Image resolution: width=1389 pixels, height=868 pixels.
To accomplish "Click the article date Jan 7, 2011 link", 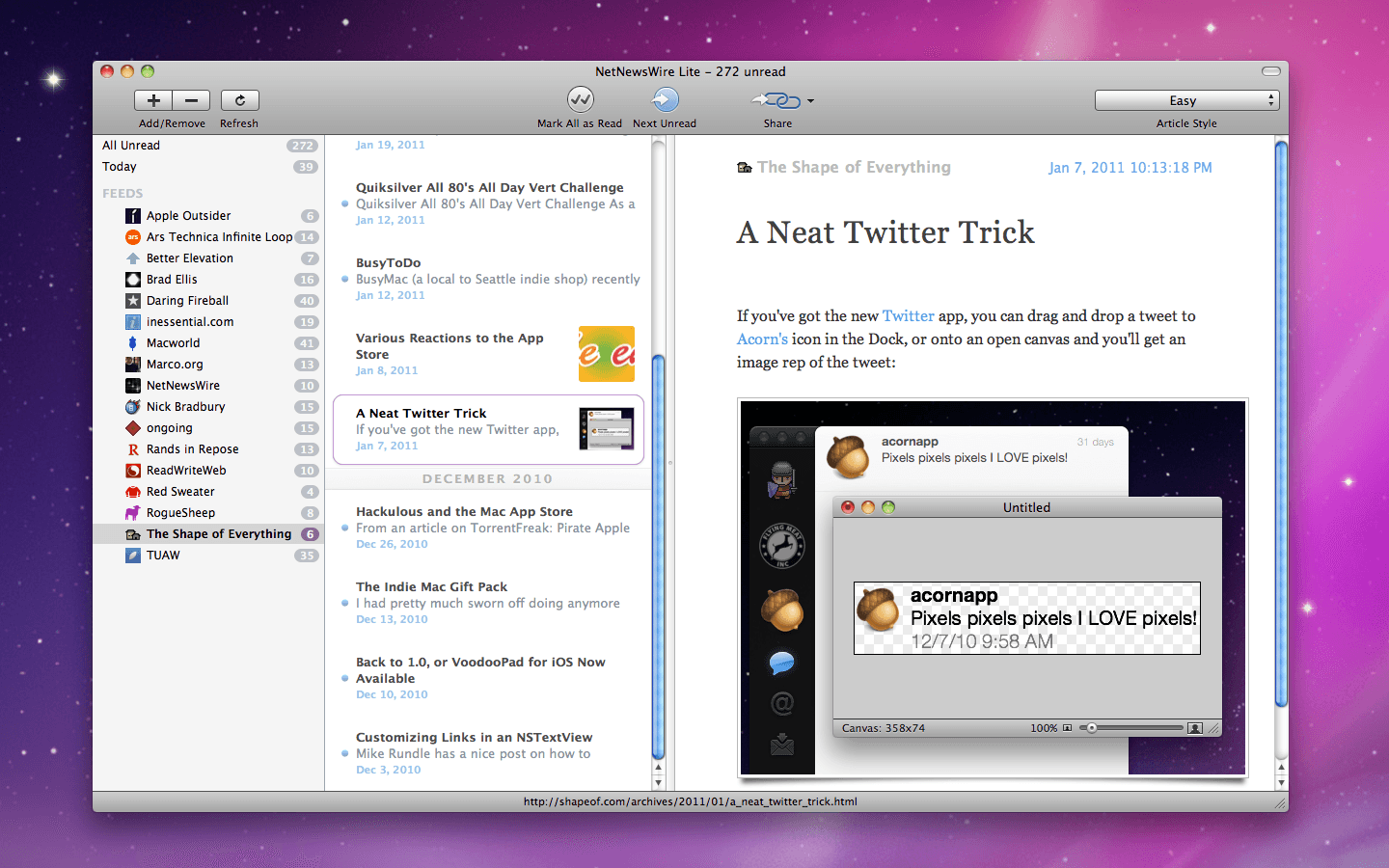I will [x=1130, y=168].
